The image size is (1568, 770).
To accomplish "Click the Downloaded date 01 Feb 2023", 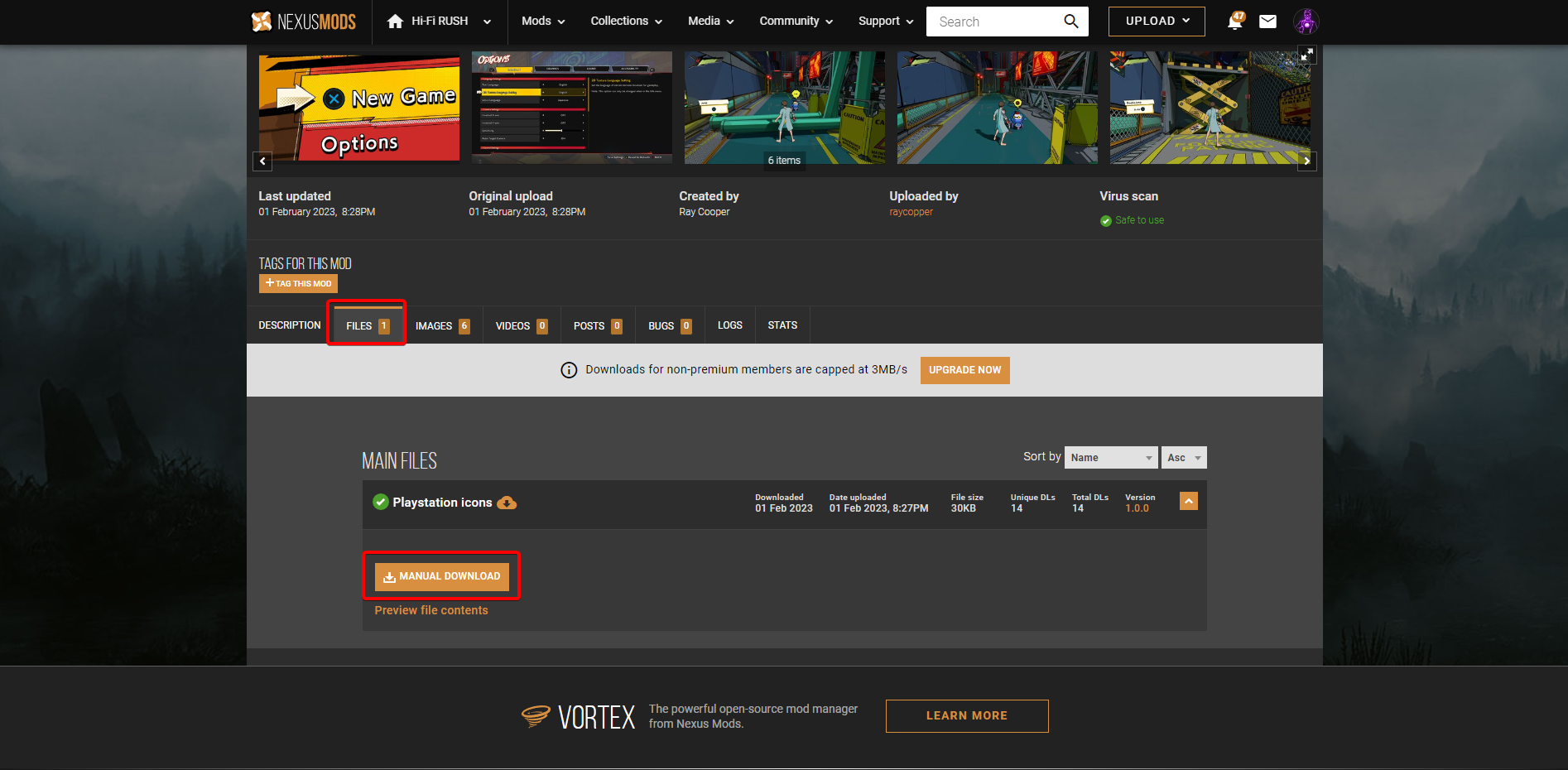I will click(x=784, y=508).
